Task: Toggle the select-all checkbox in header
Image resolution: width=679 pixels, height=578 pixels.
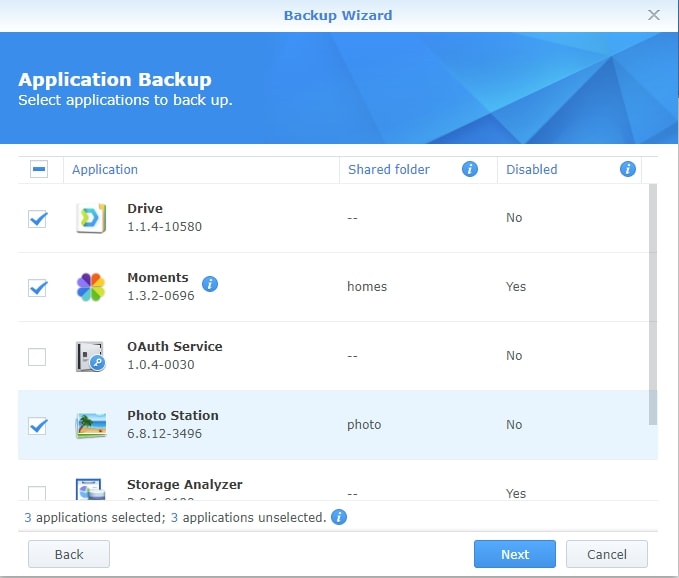Action: [39, 169]
